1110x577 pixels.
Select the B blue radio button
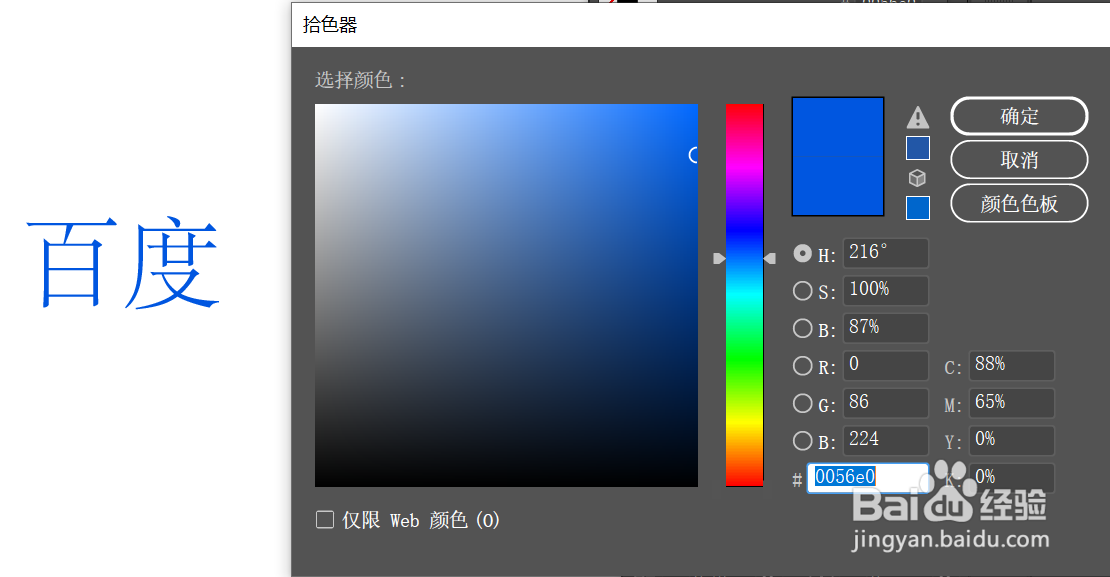click(802, 440)
